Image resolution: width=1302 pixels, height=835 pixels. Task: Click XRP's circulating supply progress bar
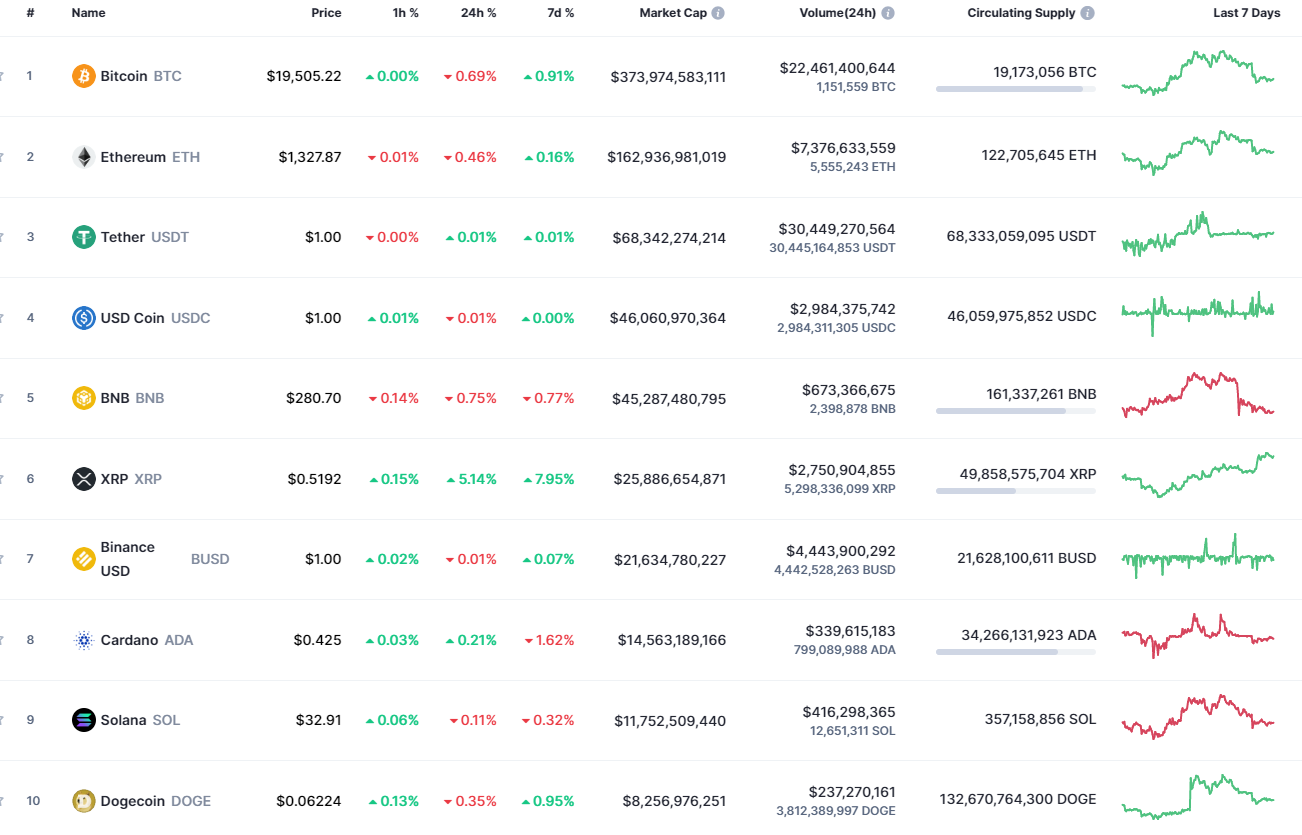[x=1015, y=490]
